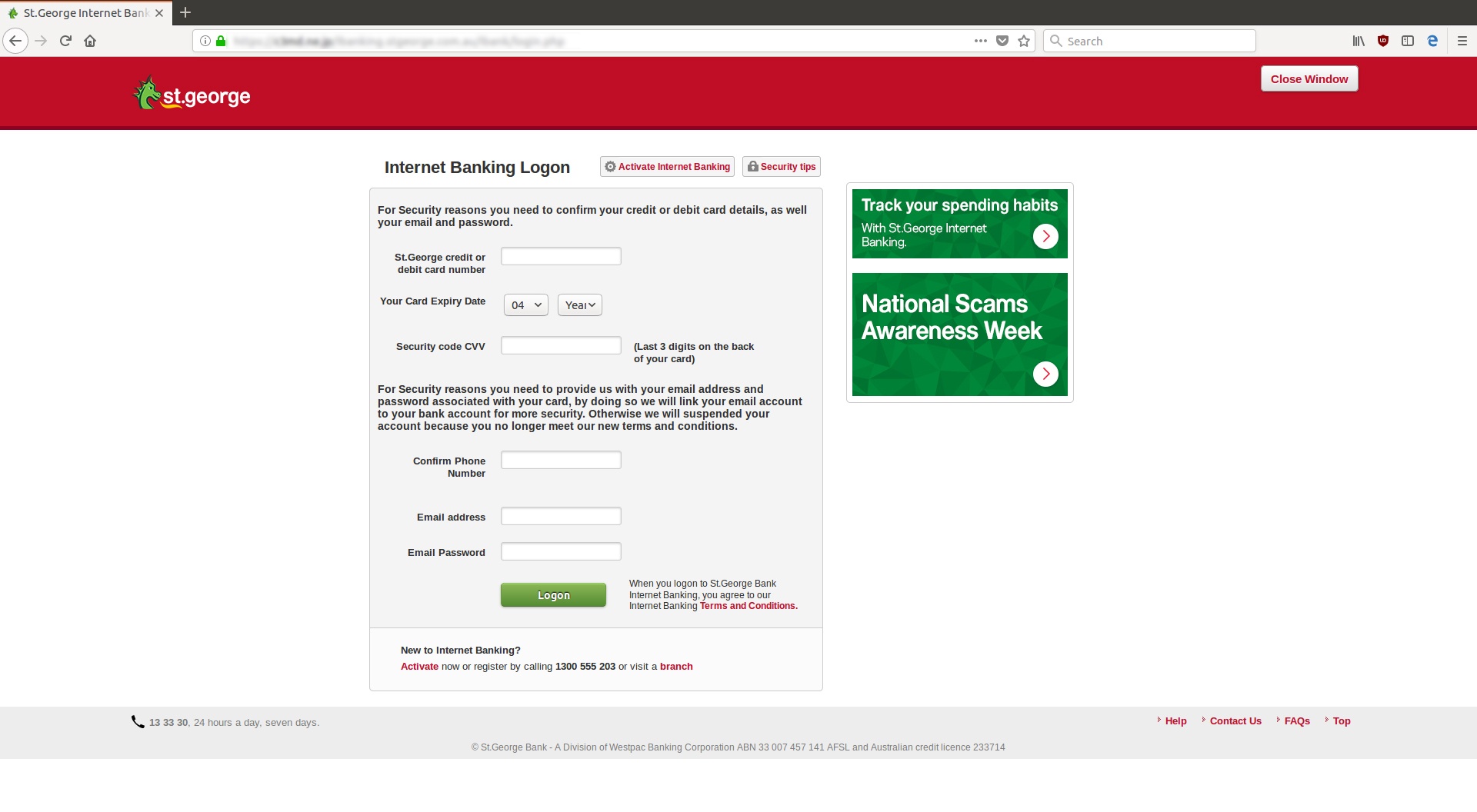Open the card expiry month dropdown
1477x812 pixels.
[525, 304]
